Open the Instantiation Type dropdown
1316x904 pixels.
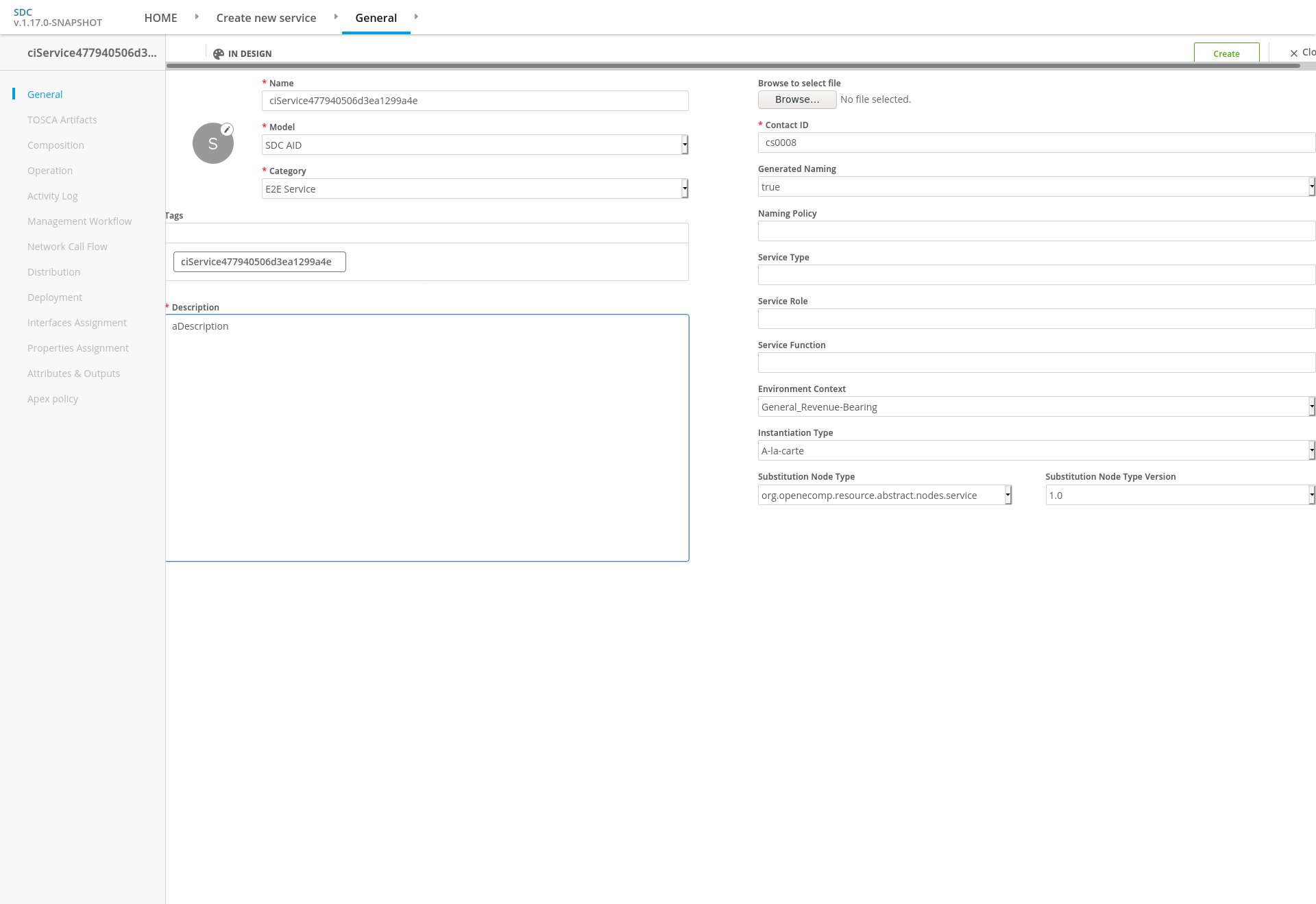coord(1036,450)
